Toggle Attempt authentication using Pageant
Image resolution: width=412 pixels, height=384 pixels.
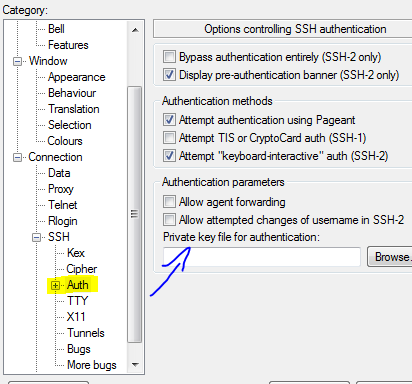(169, 120)
